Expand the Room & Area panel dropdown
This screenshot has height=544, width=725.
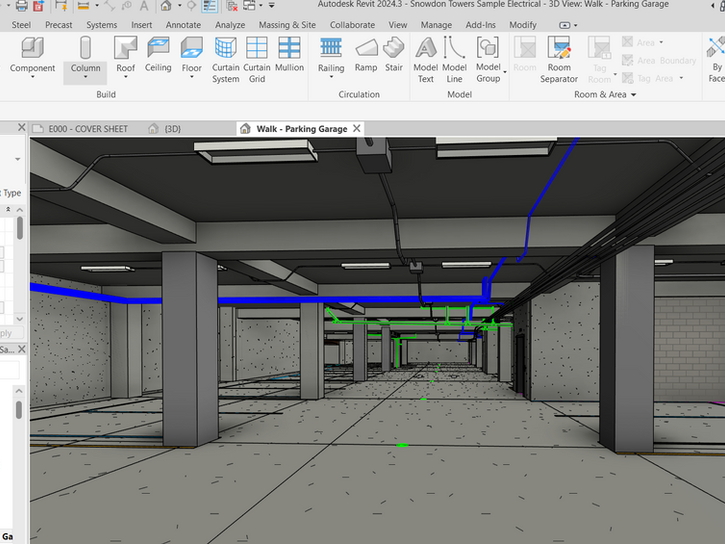(633, 95)
